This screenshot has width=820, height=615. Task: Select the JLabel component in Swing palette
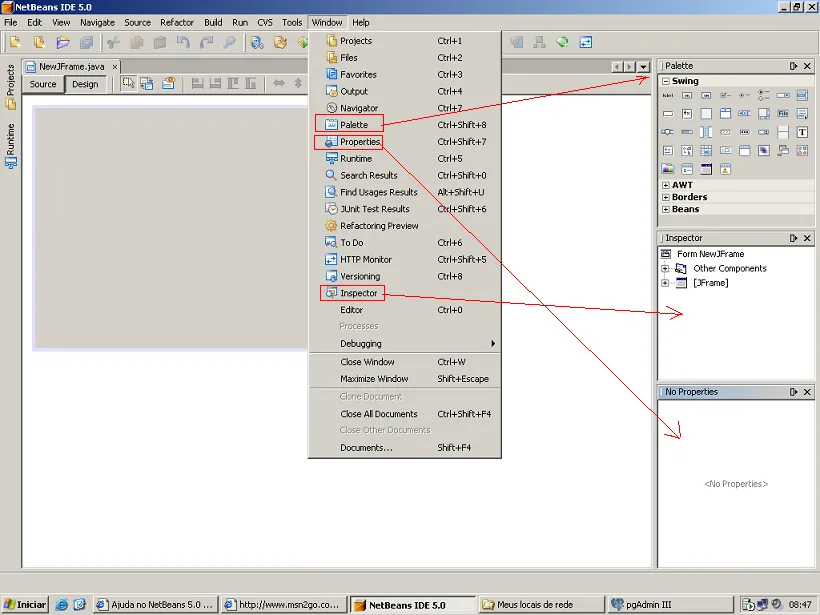pyautogui.click(x=668, y=95)
